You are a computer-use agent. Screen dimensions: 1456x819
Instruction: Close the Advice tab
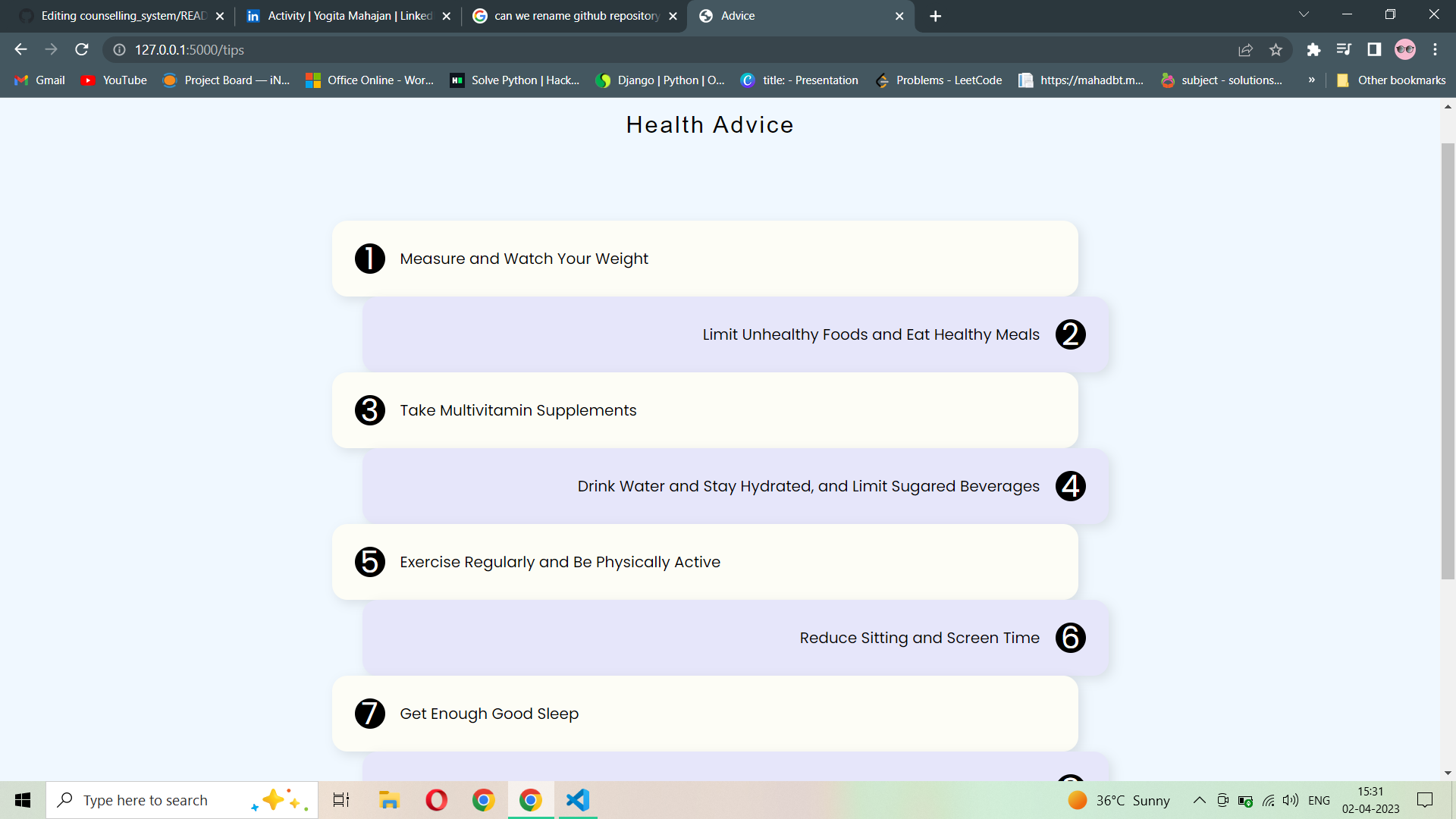tap(899, 16)
